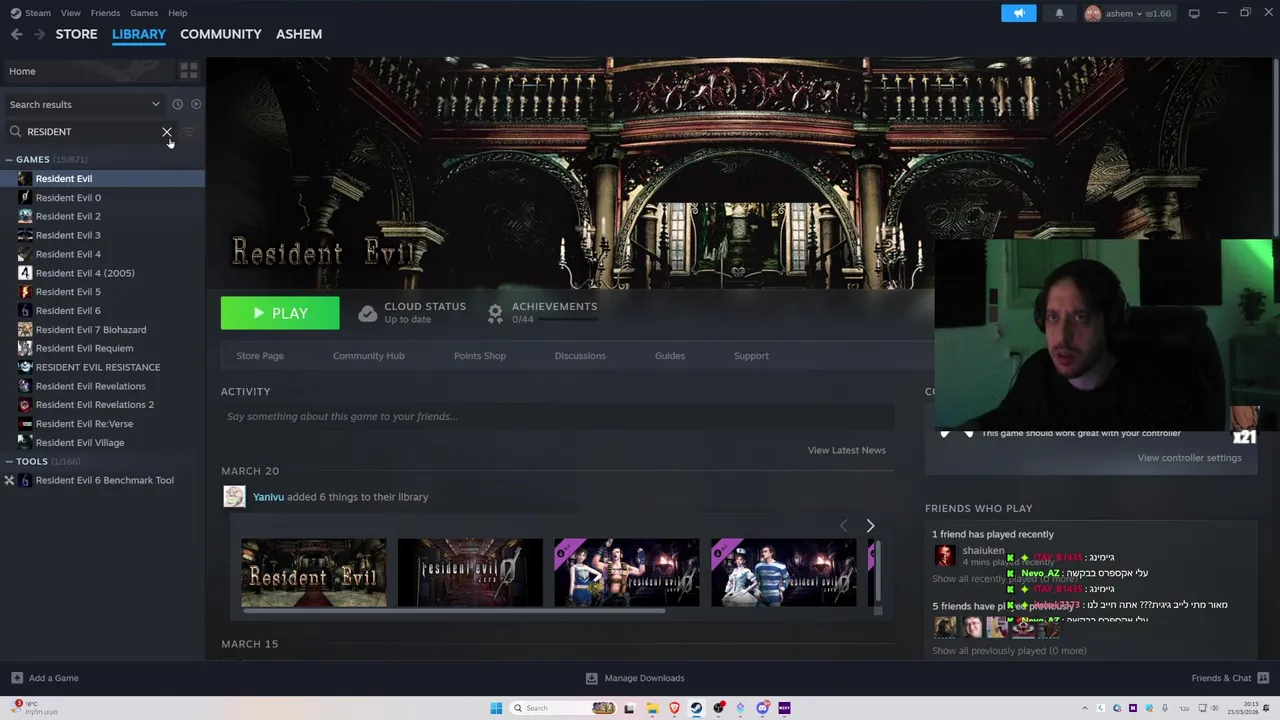Click the activity carousel next arrow
This screenshot has width=1280, height=720.
click(x=870, y=526)
